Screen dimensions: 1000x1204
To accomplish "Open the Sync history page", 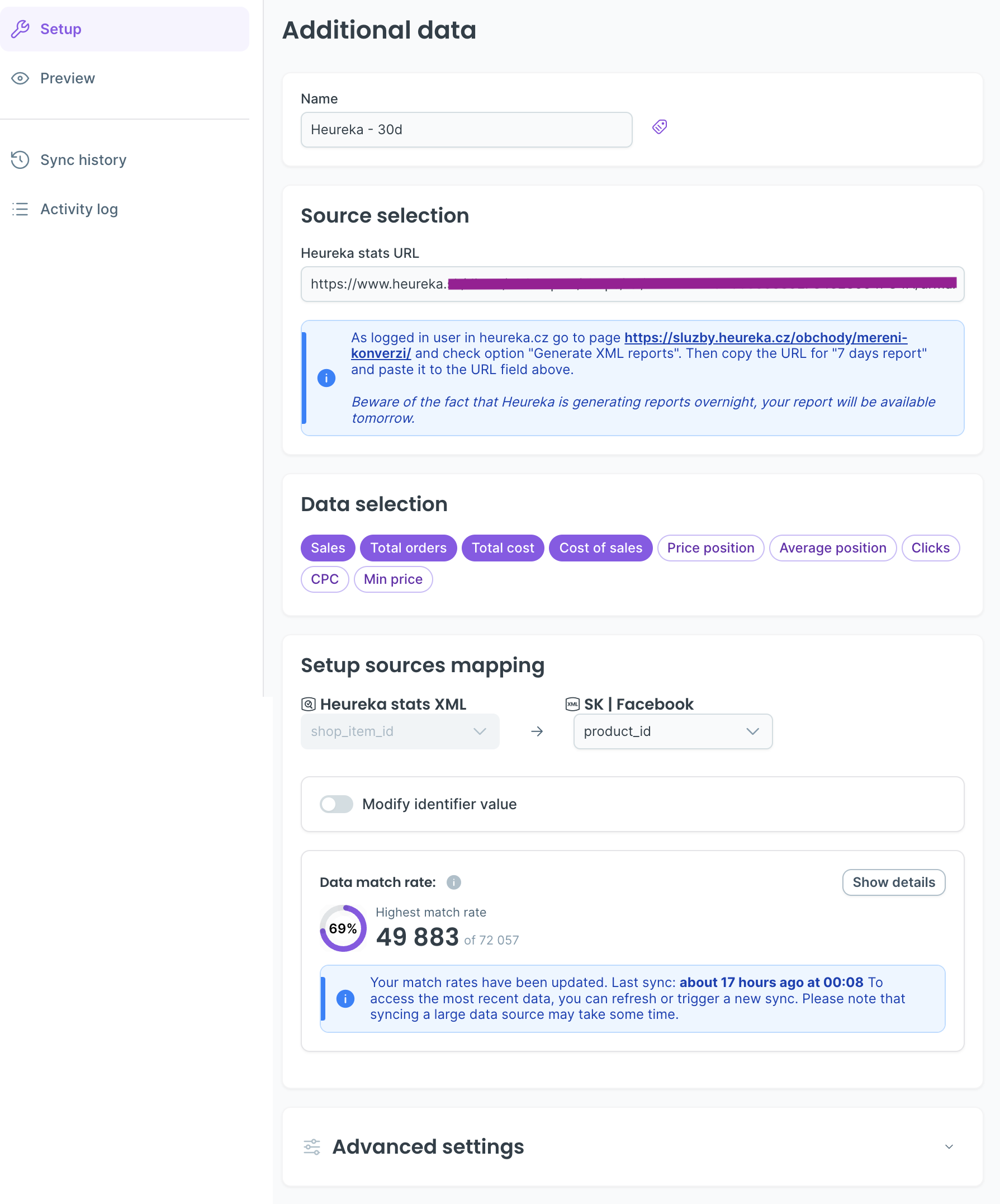I will tap(83, 160).
